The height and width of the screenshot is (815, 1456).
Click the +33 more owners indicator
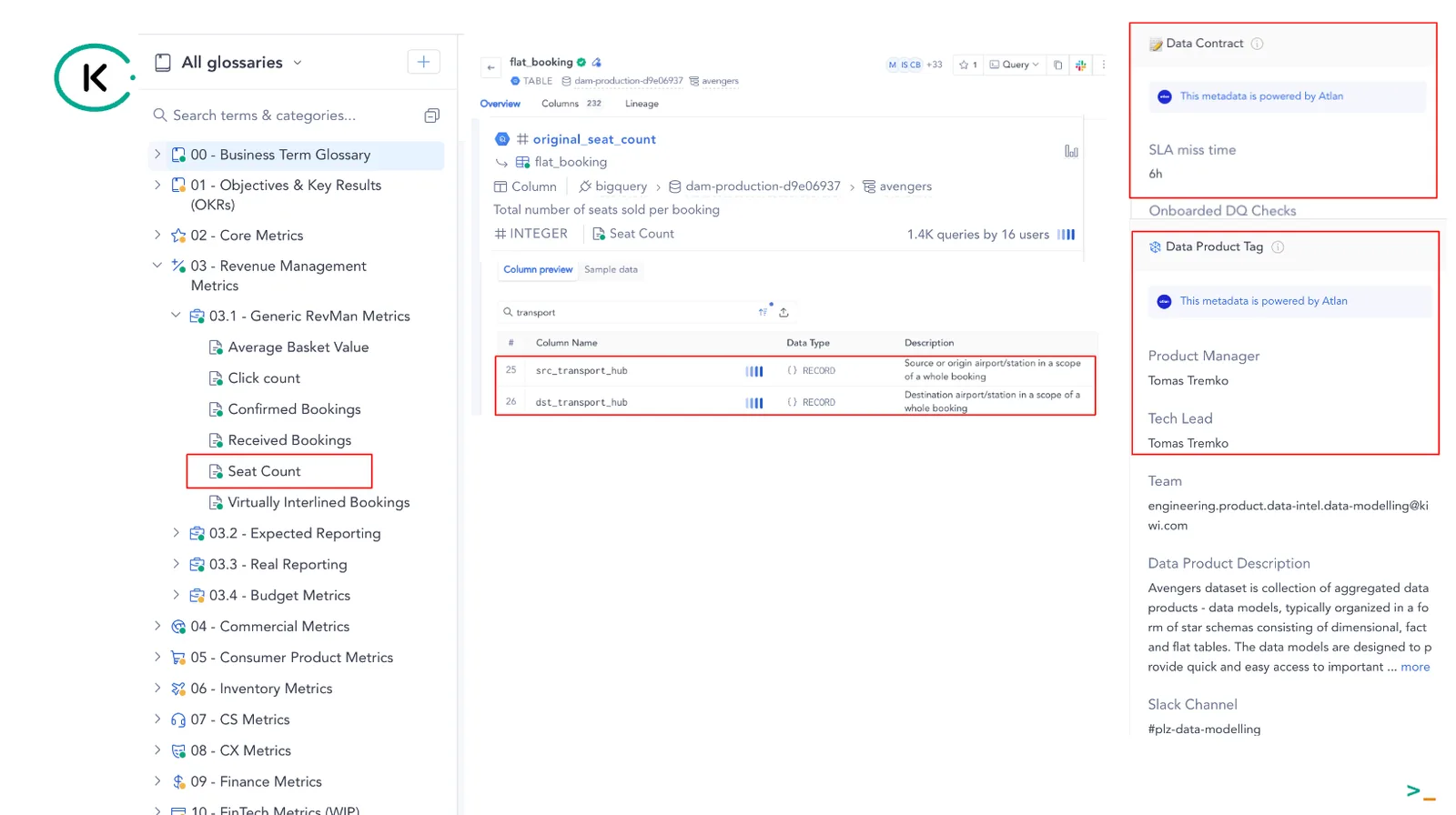click(x=935, y=65)
